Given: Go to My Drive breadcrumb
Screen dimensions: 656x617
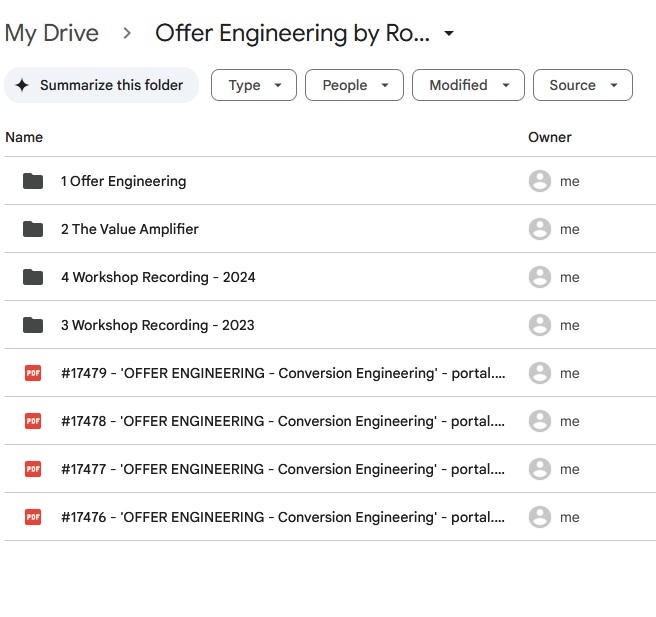Looking at the screenshot, I should 52,33.
